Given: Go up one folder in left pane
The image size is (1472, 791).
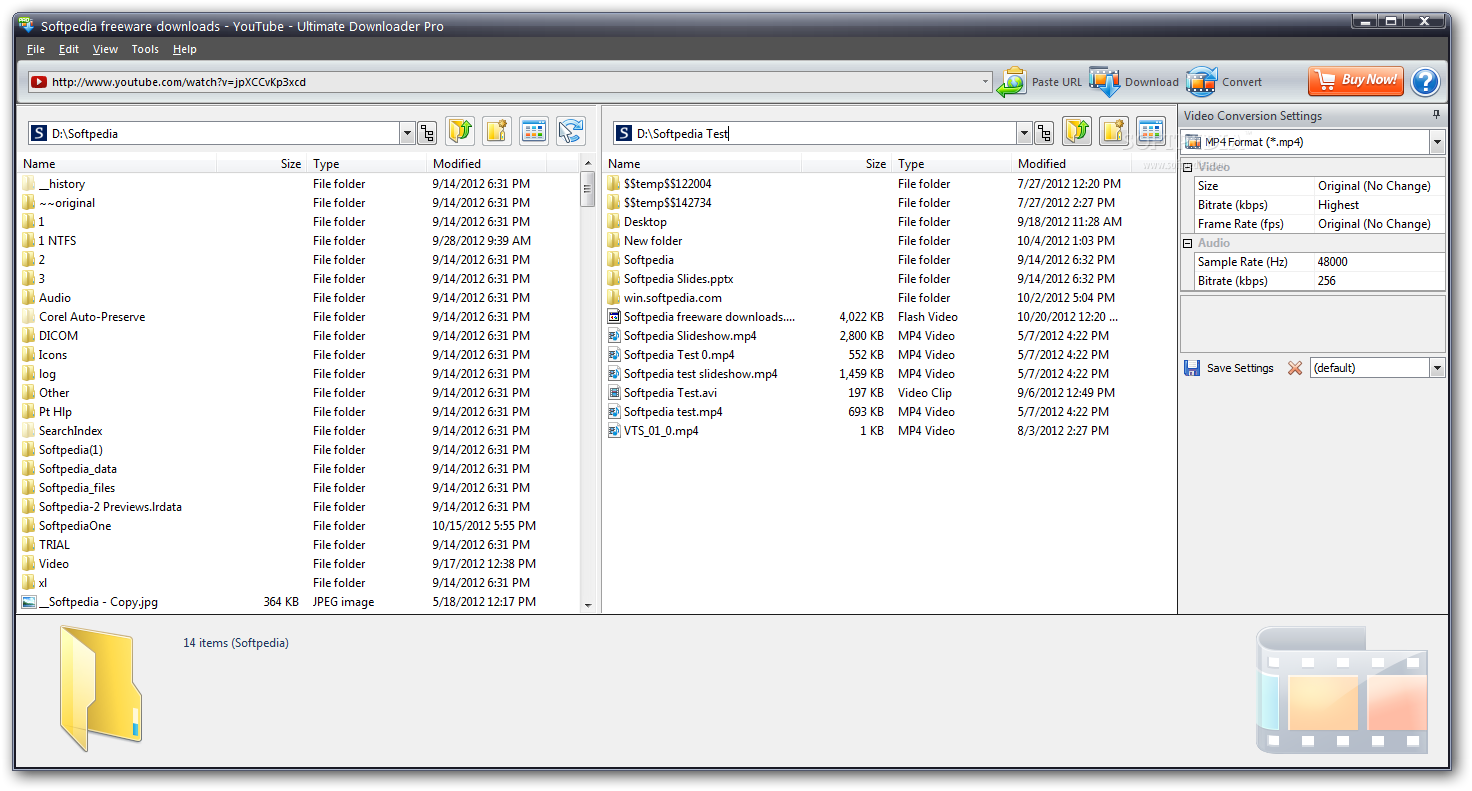Looking at the screenshot, I should (x=460, y=131).
